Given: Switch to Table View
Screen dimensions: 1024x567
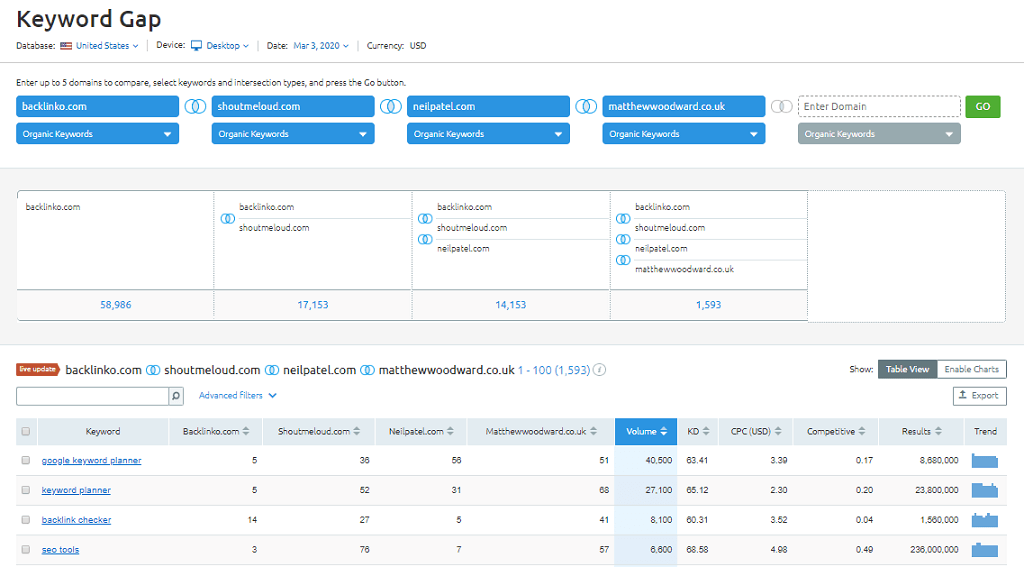Looking at the screenshot, I should tap(907, 369).
